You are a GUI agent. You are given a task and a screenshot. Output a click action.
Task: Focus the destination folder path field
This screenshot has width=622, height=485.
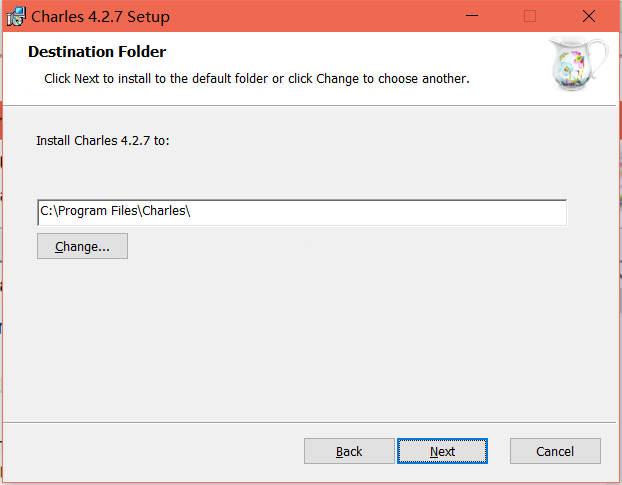click(302, 213)
